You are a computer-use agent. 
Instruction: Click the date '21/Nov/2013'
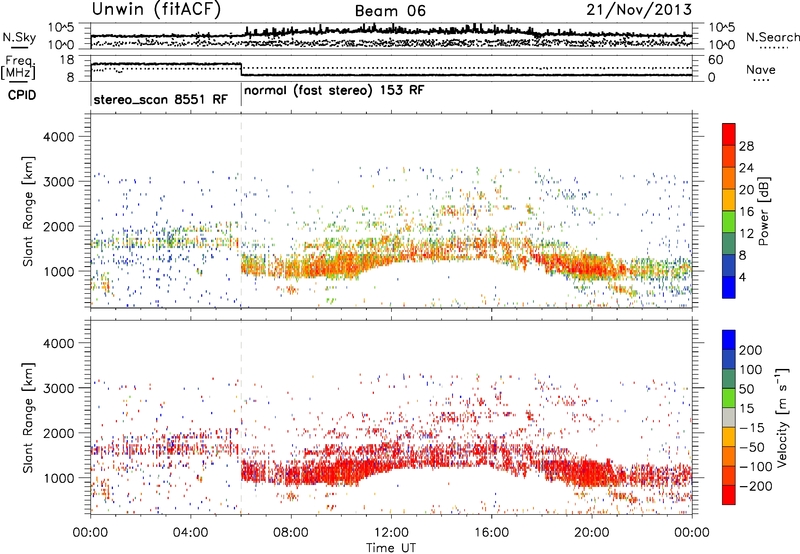[x=639, y=9]
